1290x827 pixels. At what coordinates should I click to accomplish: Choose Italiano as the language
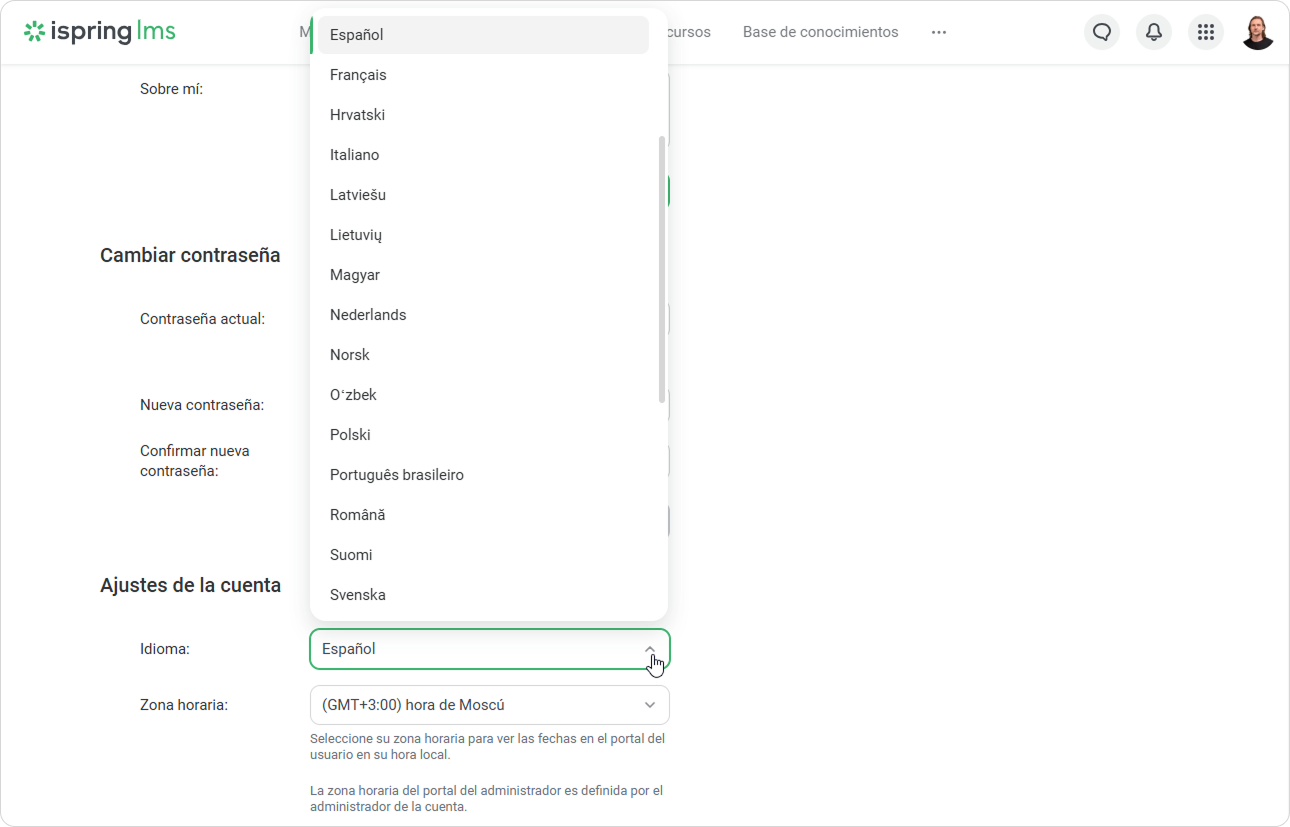tap(355, 155)
